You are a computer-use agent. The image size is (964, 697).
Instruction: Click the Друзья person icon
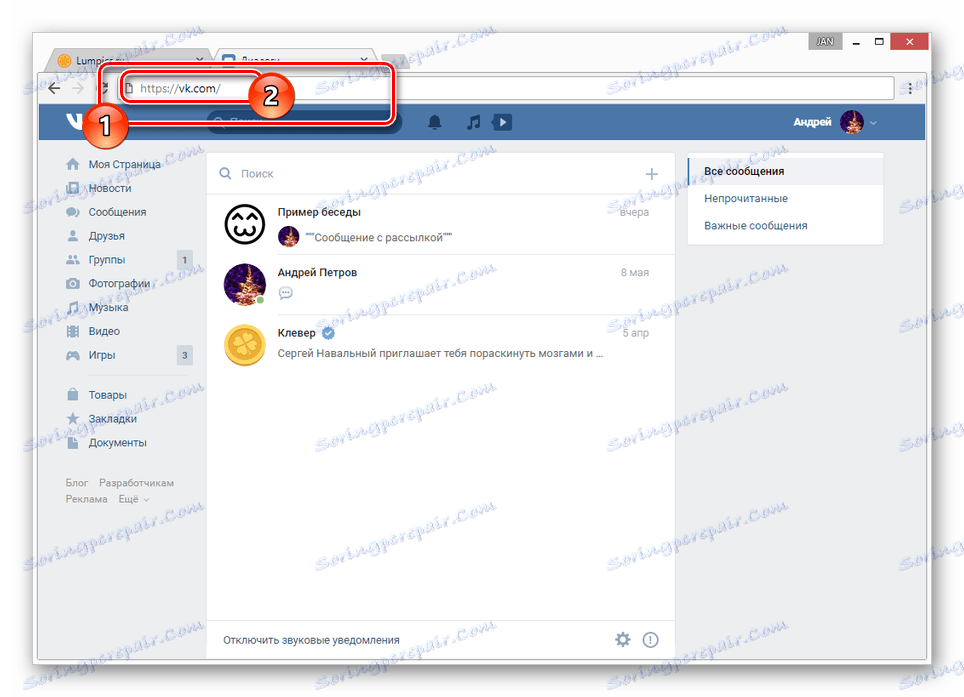(73, 235)
